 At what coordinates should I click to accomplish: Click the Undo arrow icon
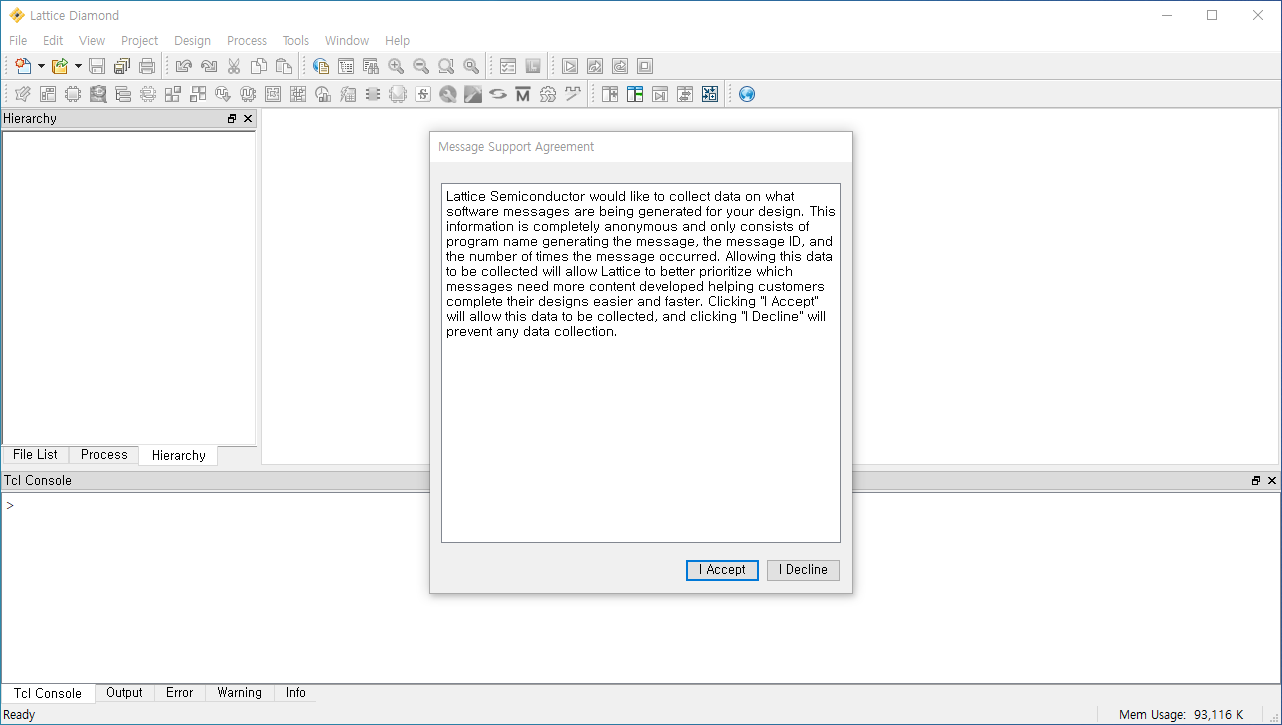(183, 66)
